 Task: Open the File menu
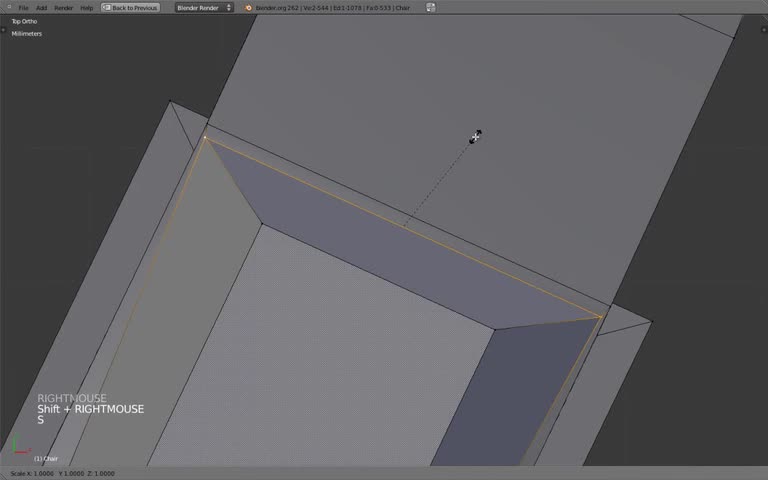[23, 8]
